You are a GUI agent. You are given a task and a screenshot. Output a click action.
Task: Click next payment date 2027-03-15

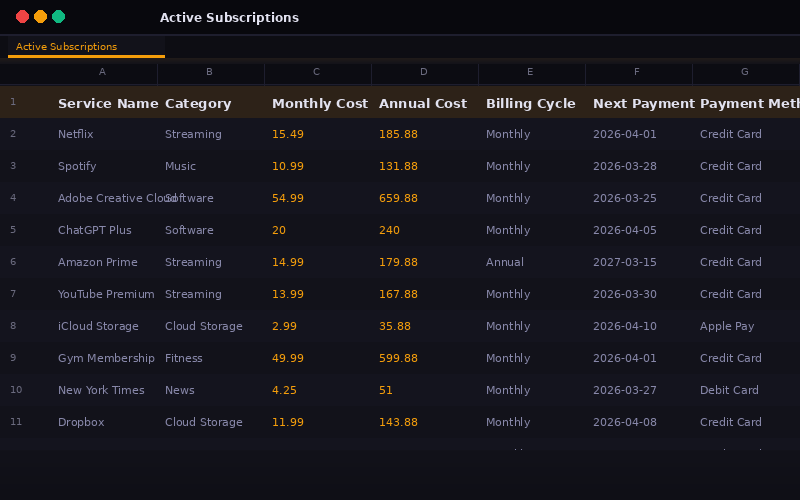pyautogui.click(x=639, y=262)
